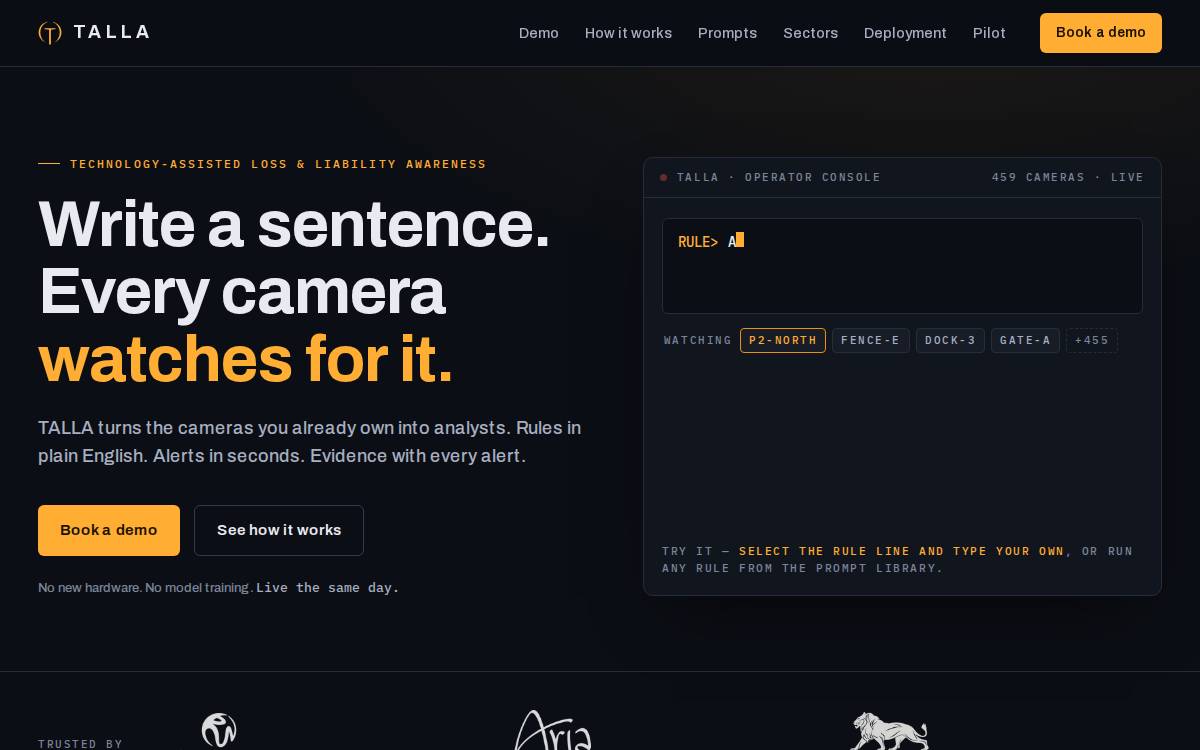The height and width of the screenshot is (750, 1200).
Task: Click the Aria logo
Action: [553, 731]
